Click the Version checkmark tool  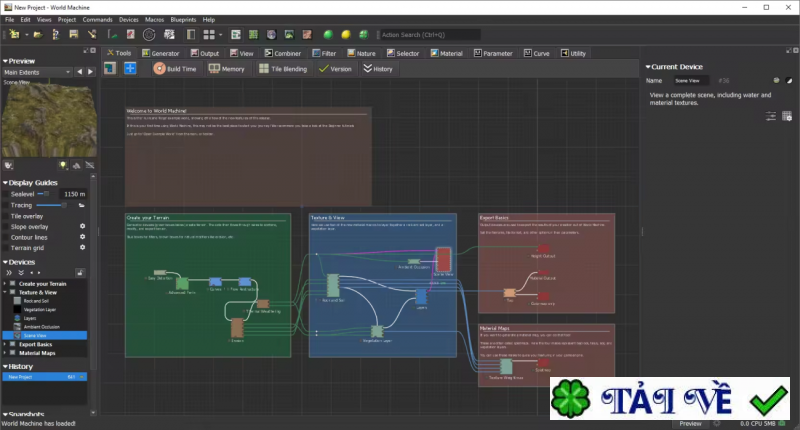pyautogui.click(x=334, y=69)
